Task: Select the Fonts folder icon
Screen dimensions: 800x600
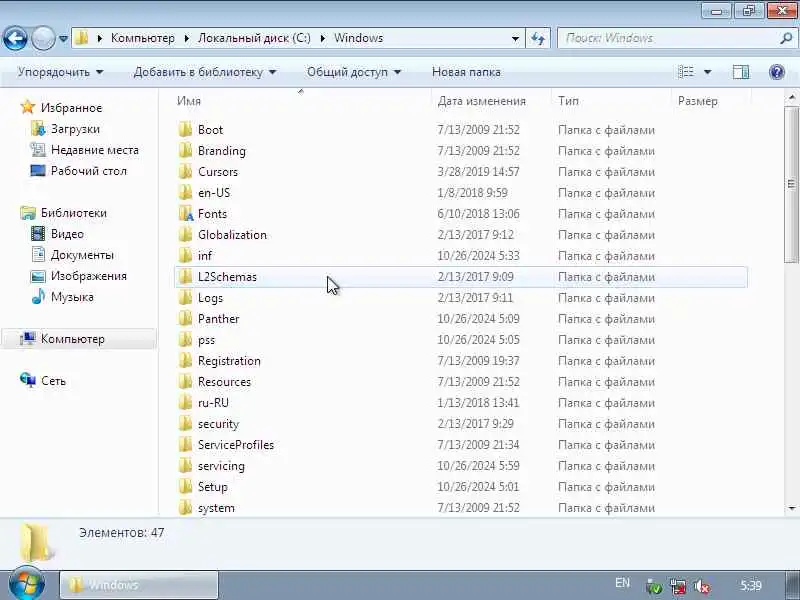Action: click(186, 214)
